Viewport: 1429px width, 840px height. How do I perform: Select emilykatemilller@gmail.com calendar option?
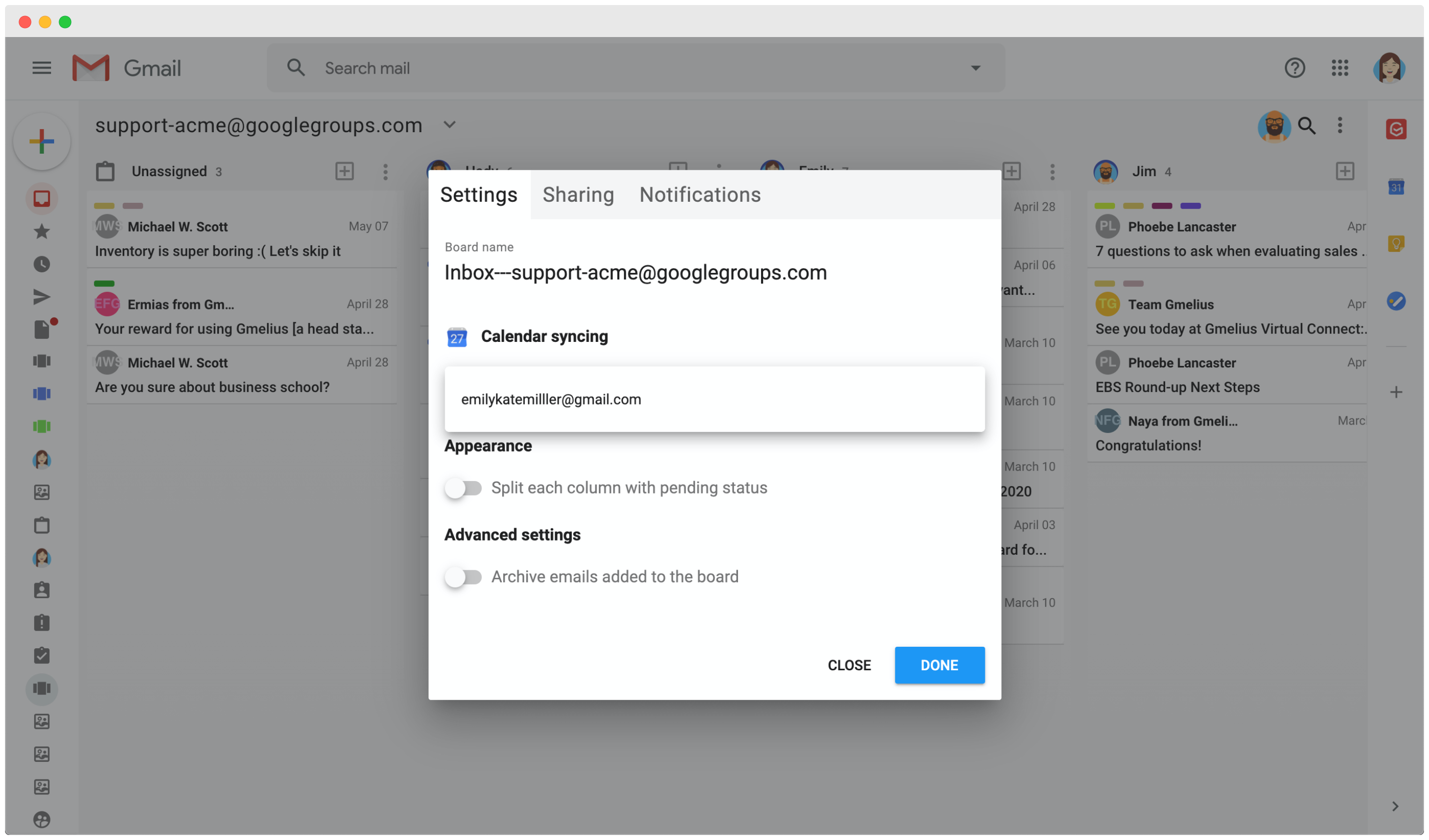coord(714,399)
